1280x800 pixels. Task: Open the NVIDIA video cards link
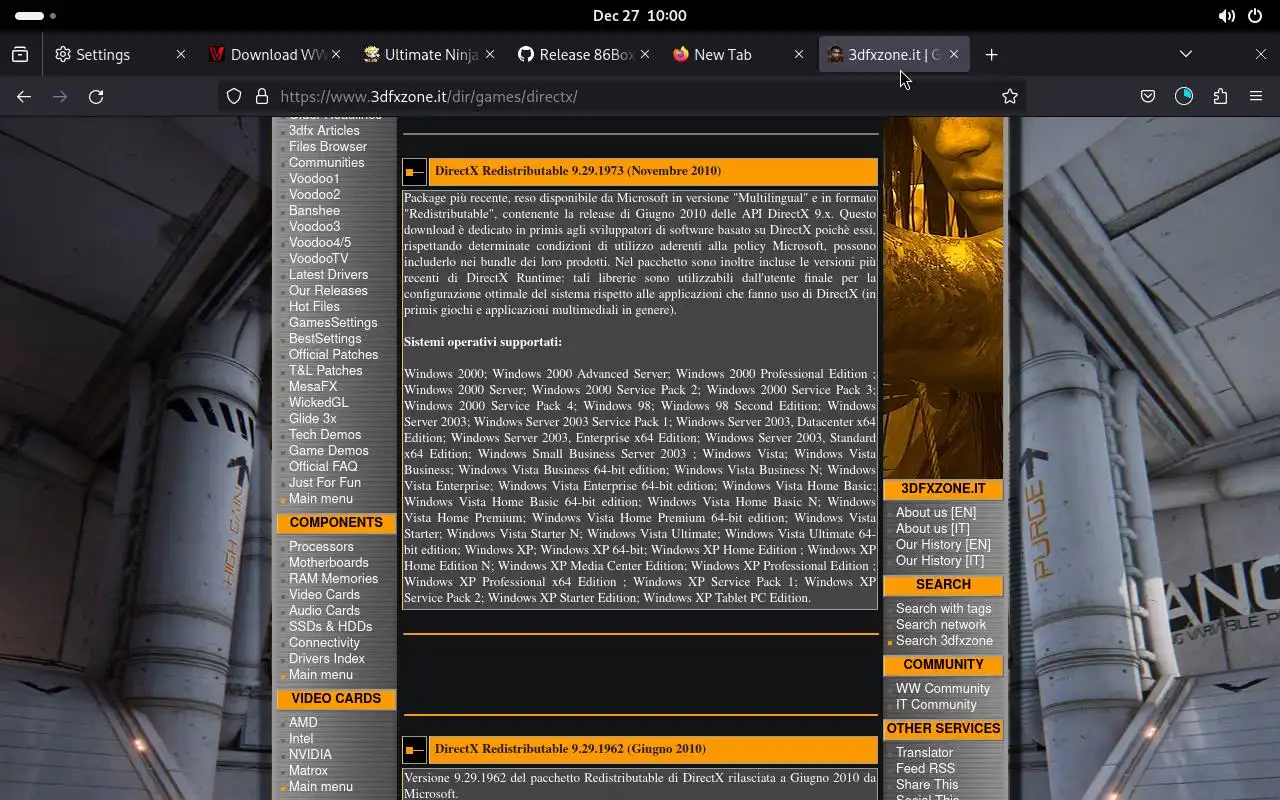click(310, 755)
